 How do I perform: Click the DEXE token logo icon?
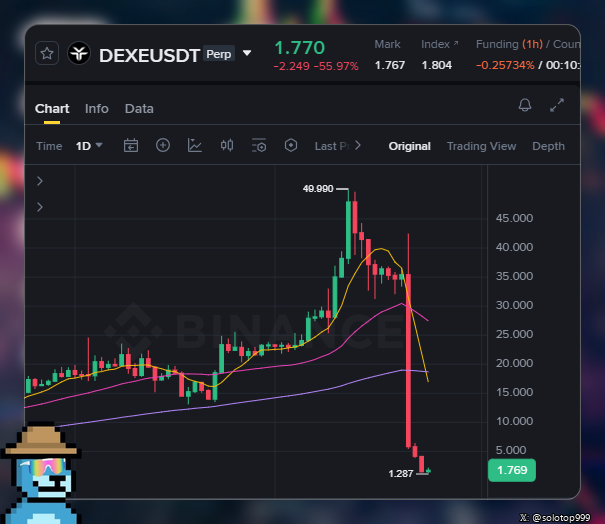(79, 53)
